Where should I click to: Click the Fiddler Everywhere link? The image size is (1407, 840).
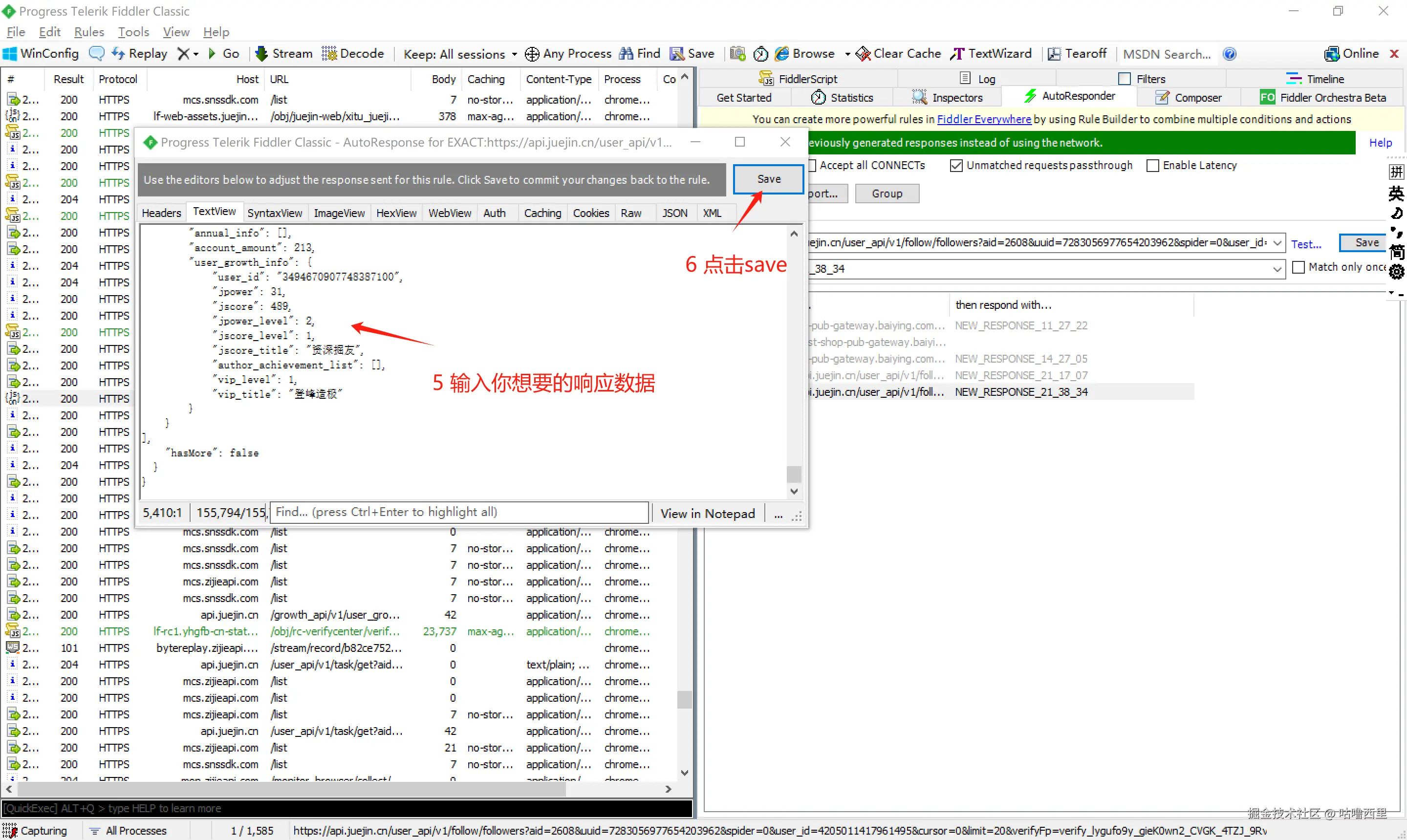984,119
